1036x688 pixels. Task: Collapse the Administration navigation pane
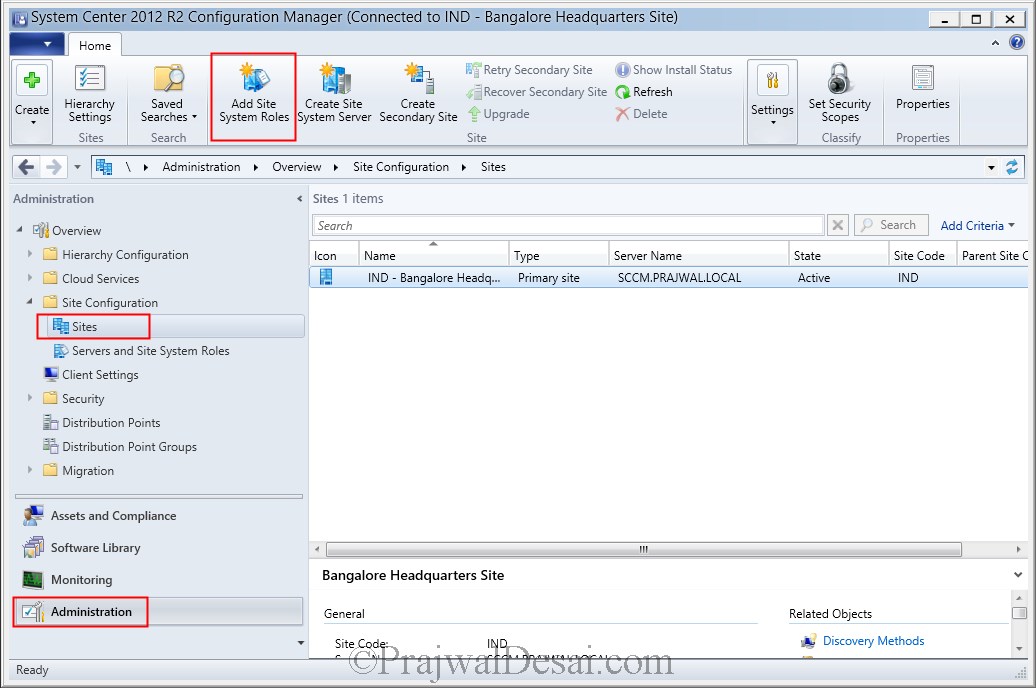tap(299, 198)
